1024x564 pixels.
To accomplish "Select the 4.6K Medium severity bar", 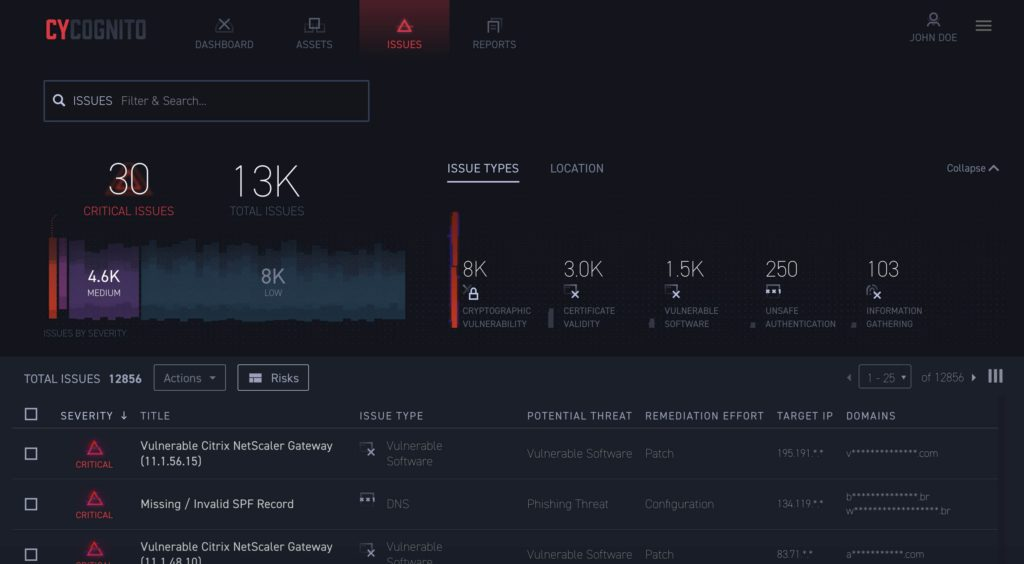I will [104, 281].
